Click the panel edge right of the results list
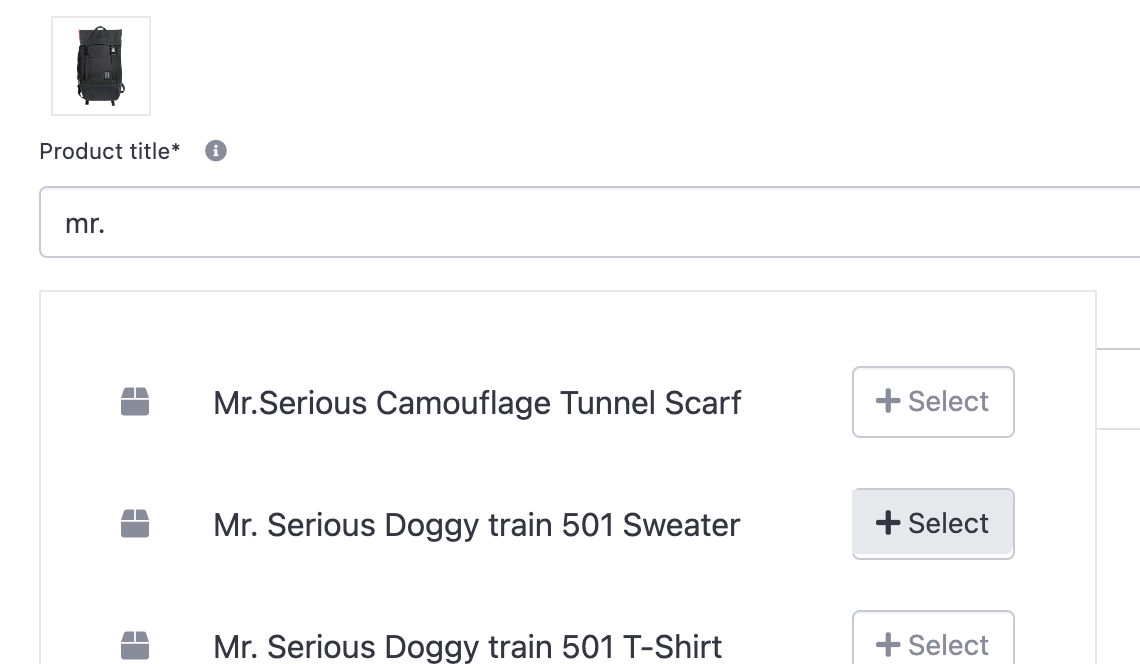This screenshot has height=664, width=1140. 1118,389
